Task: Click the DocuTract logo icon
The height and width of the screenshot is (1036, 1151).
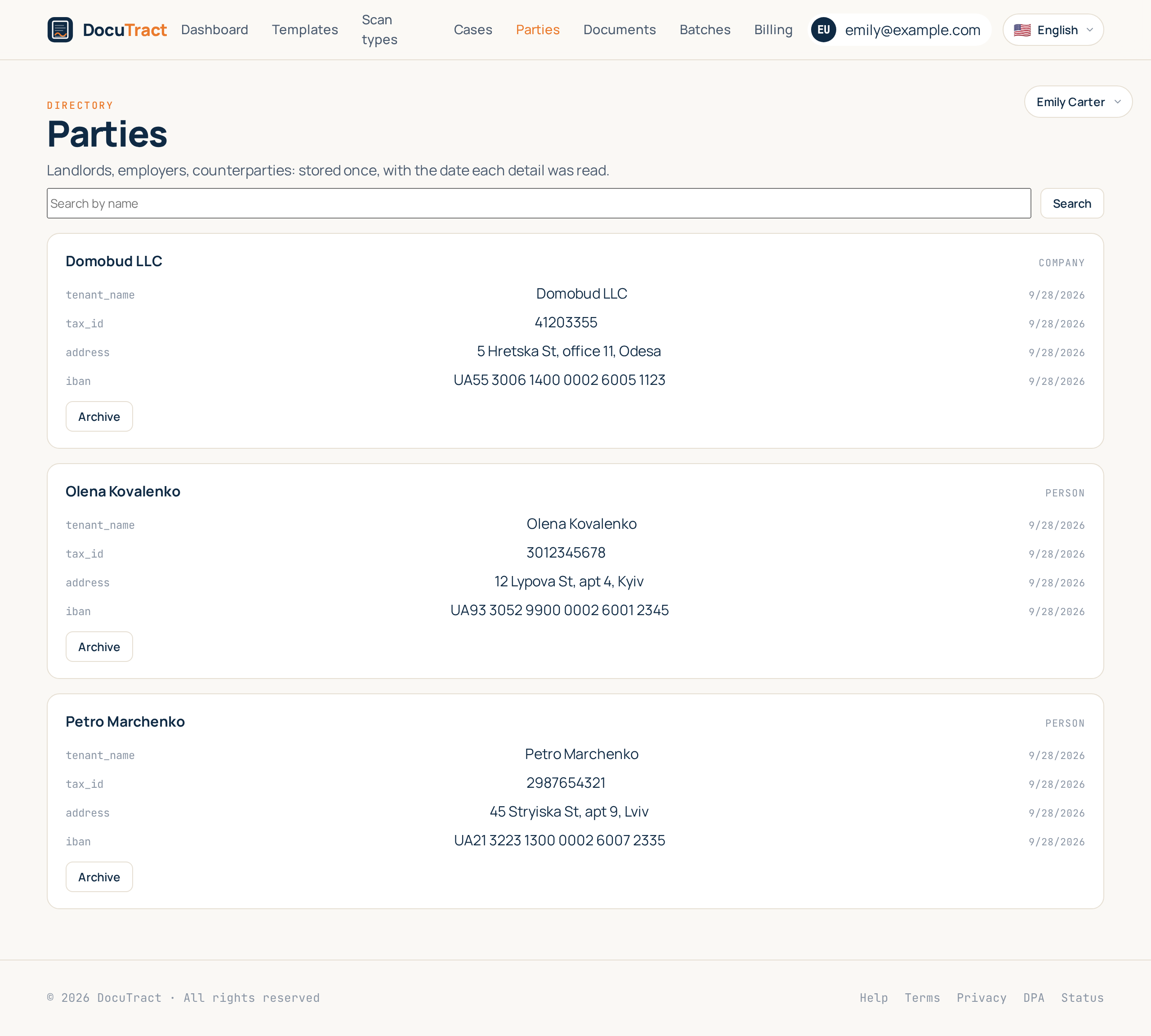Action: click(x=60, y=30)
